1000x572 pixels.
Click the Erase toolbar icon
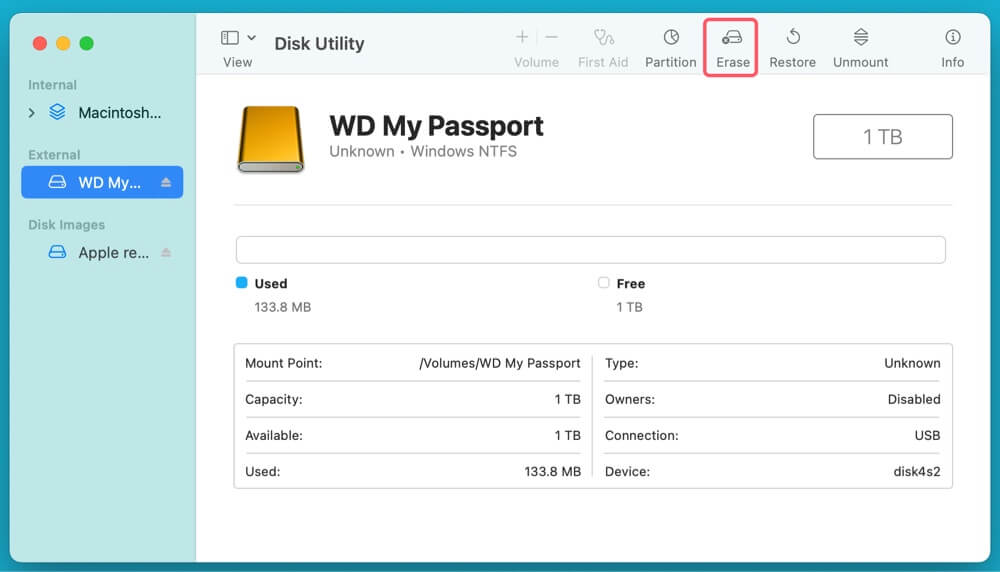point(732,39)
